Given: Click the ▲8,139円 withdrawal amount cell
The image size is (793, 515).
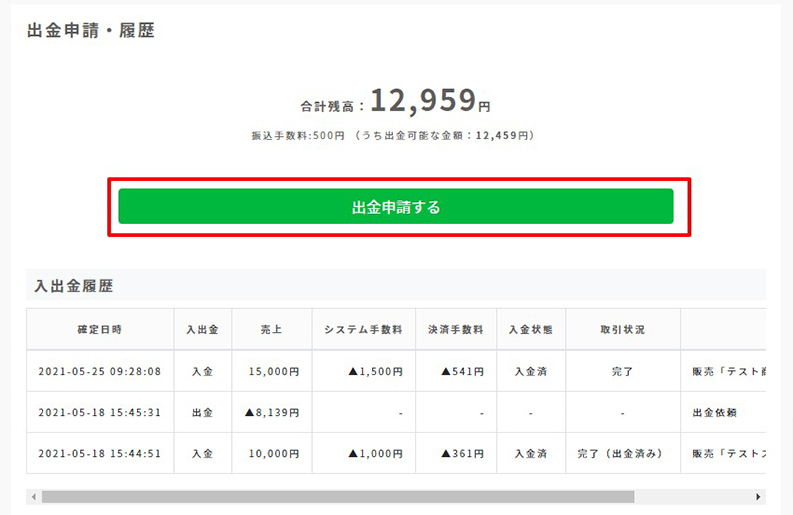Looking at the screenshot, I should pyautogui.click(x=272, y=412).
